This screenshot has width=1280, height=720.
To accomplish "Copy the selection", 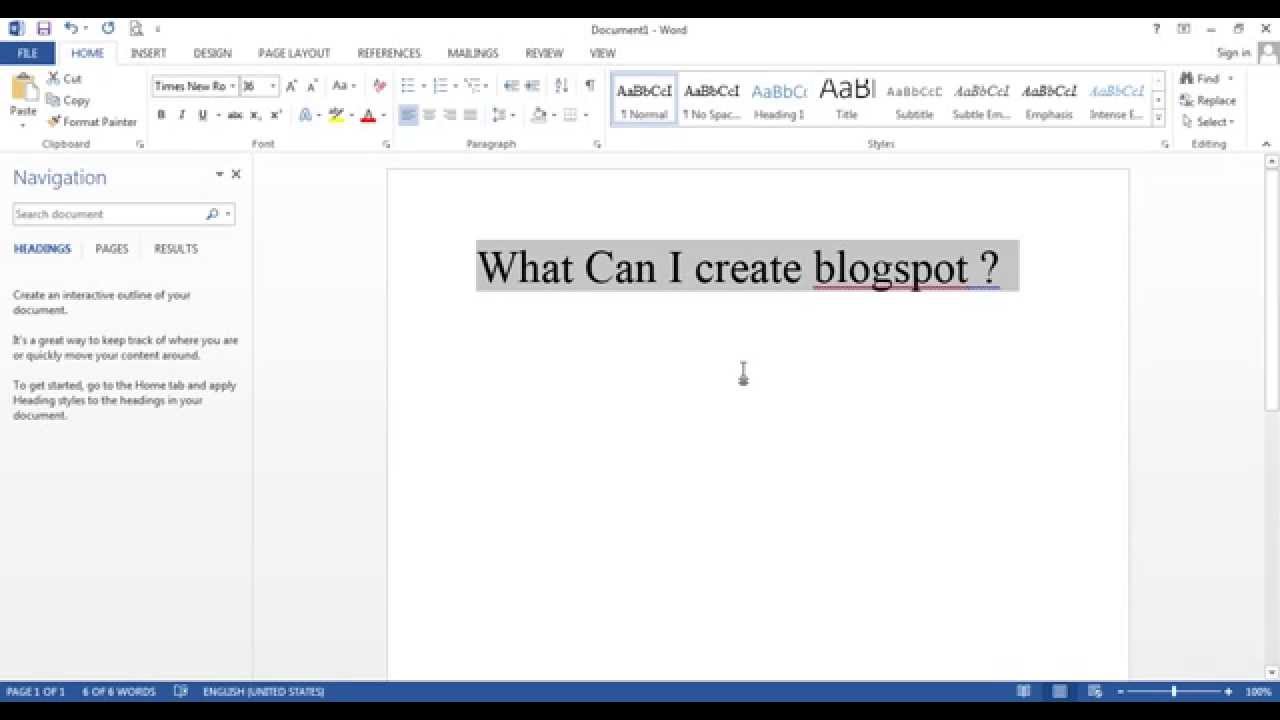I will [x=68, y=101].
